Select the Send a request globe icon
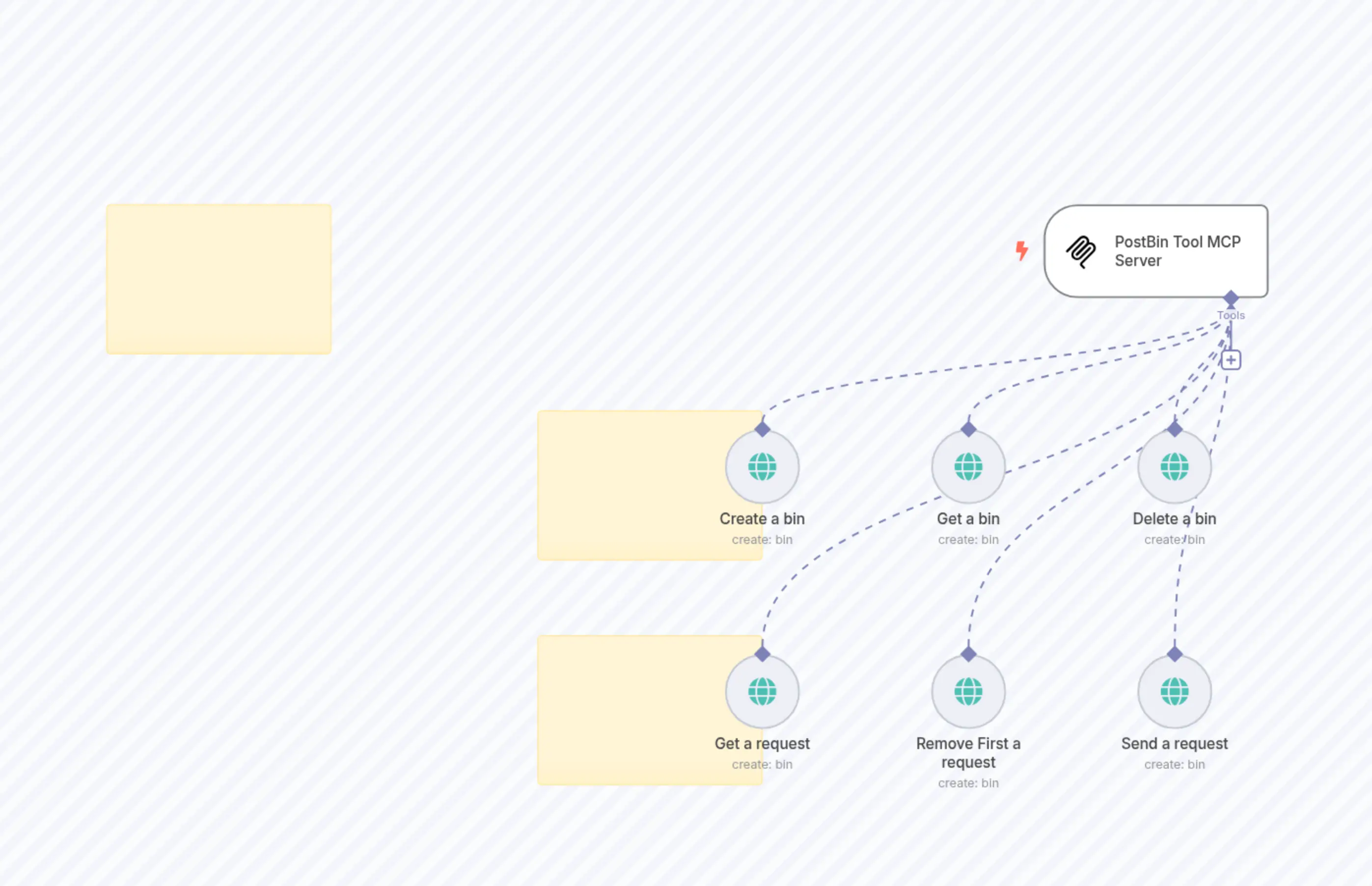The image size is (1372, 886). pyautogui.click(x=1174, y=692)
